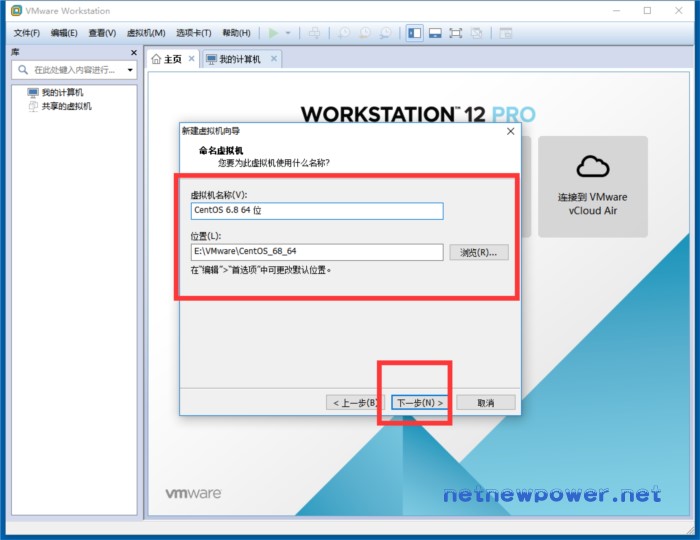The height and width of the screenshot is (540, 700).
Task: Click the library search input field
Action: tap(74, 70)
